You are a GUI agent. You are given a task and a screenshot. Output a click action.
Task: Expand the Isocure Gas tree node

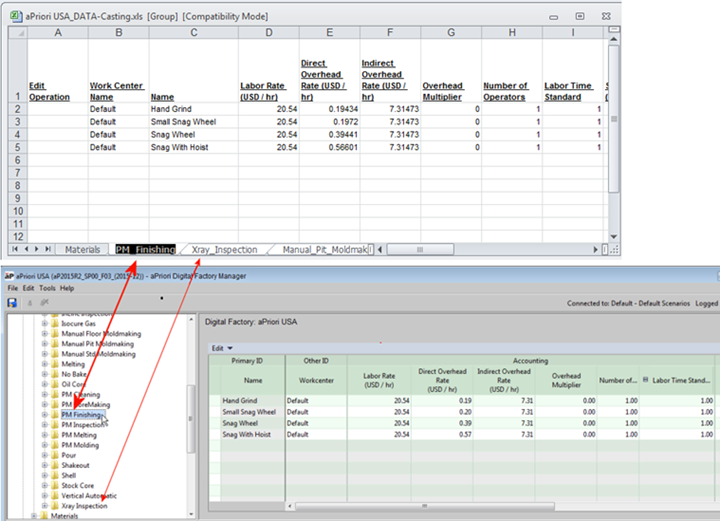pos(45,324)
